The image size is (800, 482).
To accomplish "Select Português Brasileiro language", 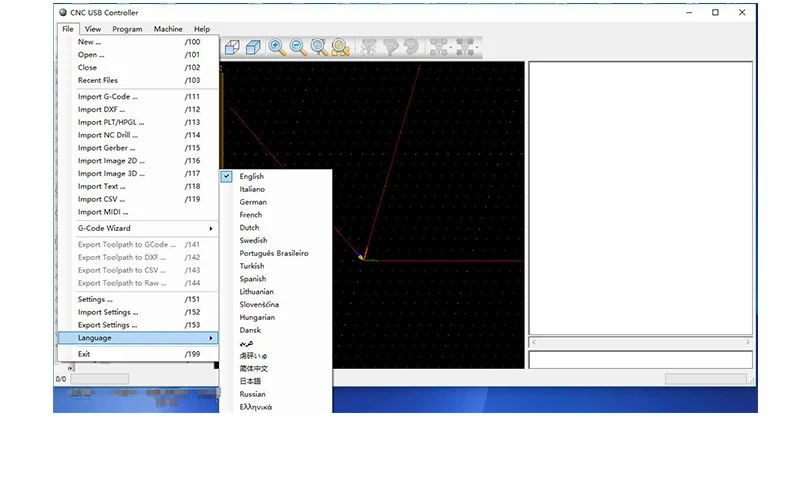I will (276, 253).
